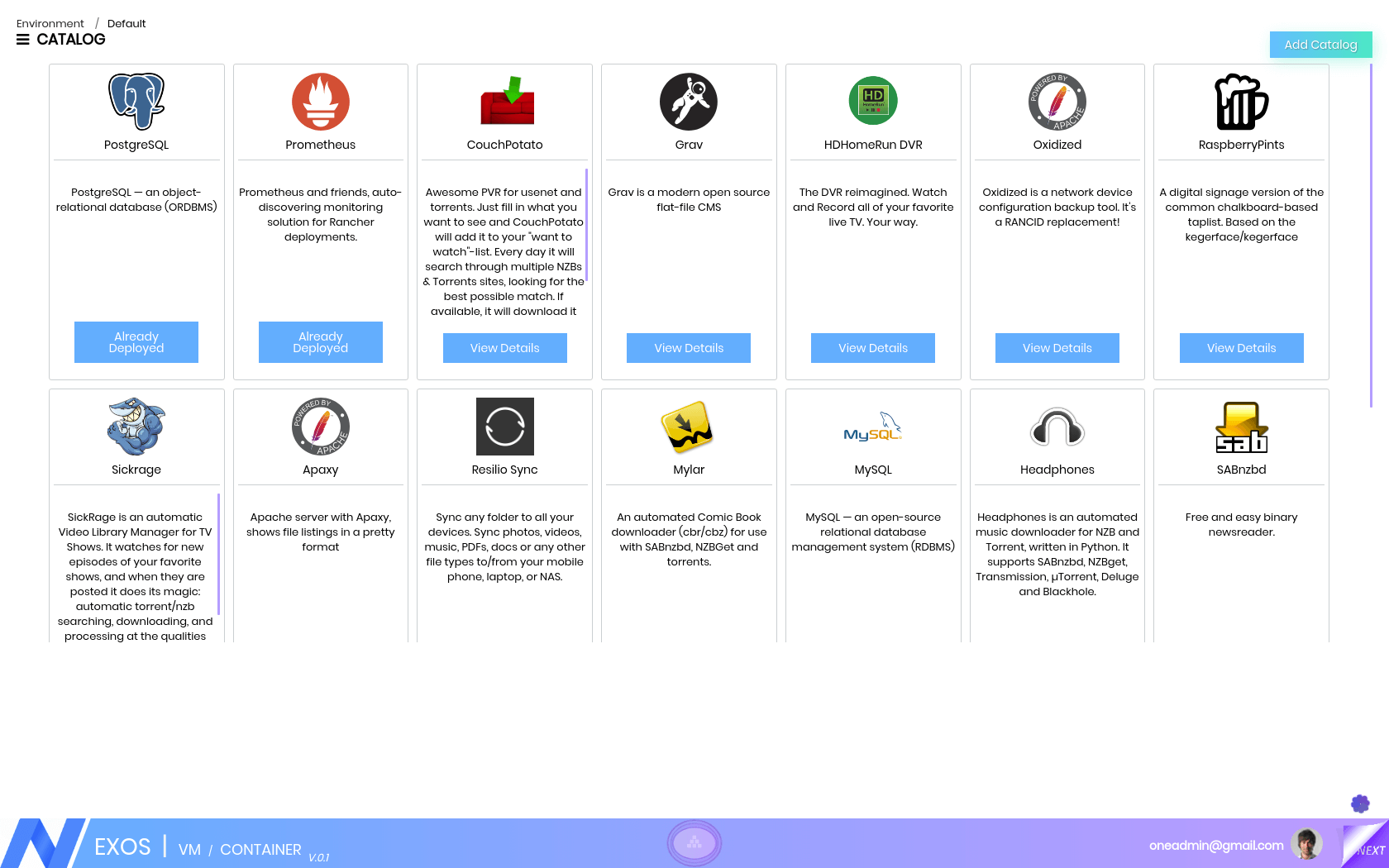Click the CouchPotato red couch icon
The height and width of the screenshot is (868, 1389).
tap(505, 102)
